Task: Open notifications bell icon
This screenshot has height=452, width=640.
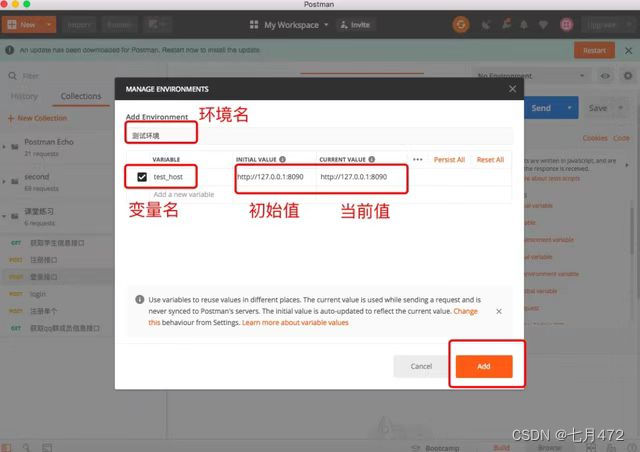Action: (524, 25)
